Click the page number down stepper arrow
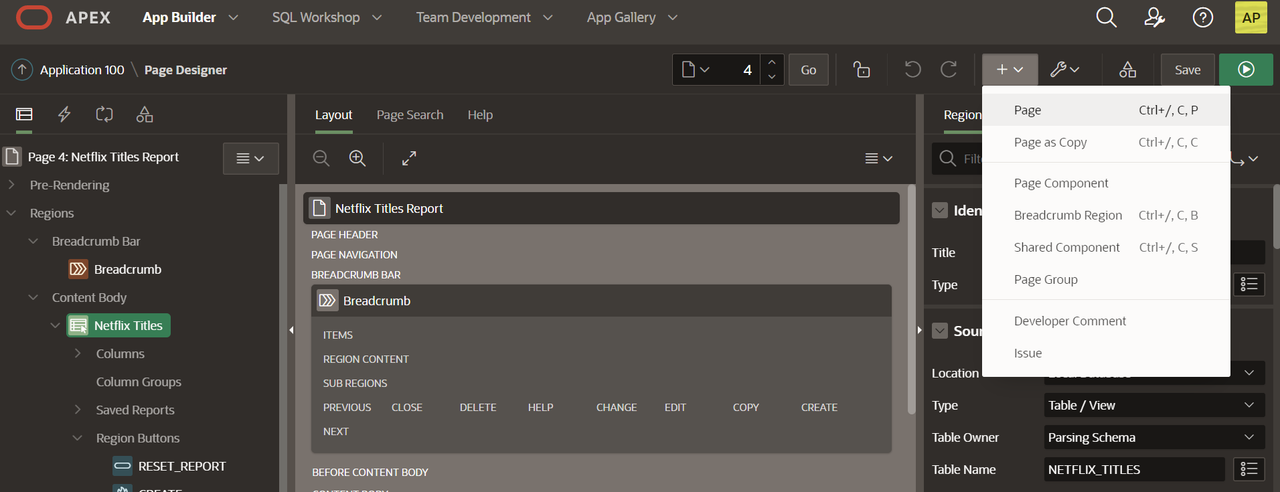This screenshot has height=492, width=1280. (770, 77)
